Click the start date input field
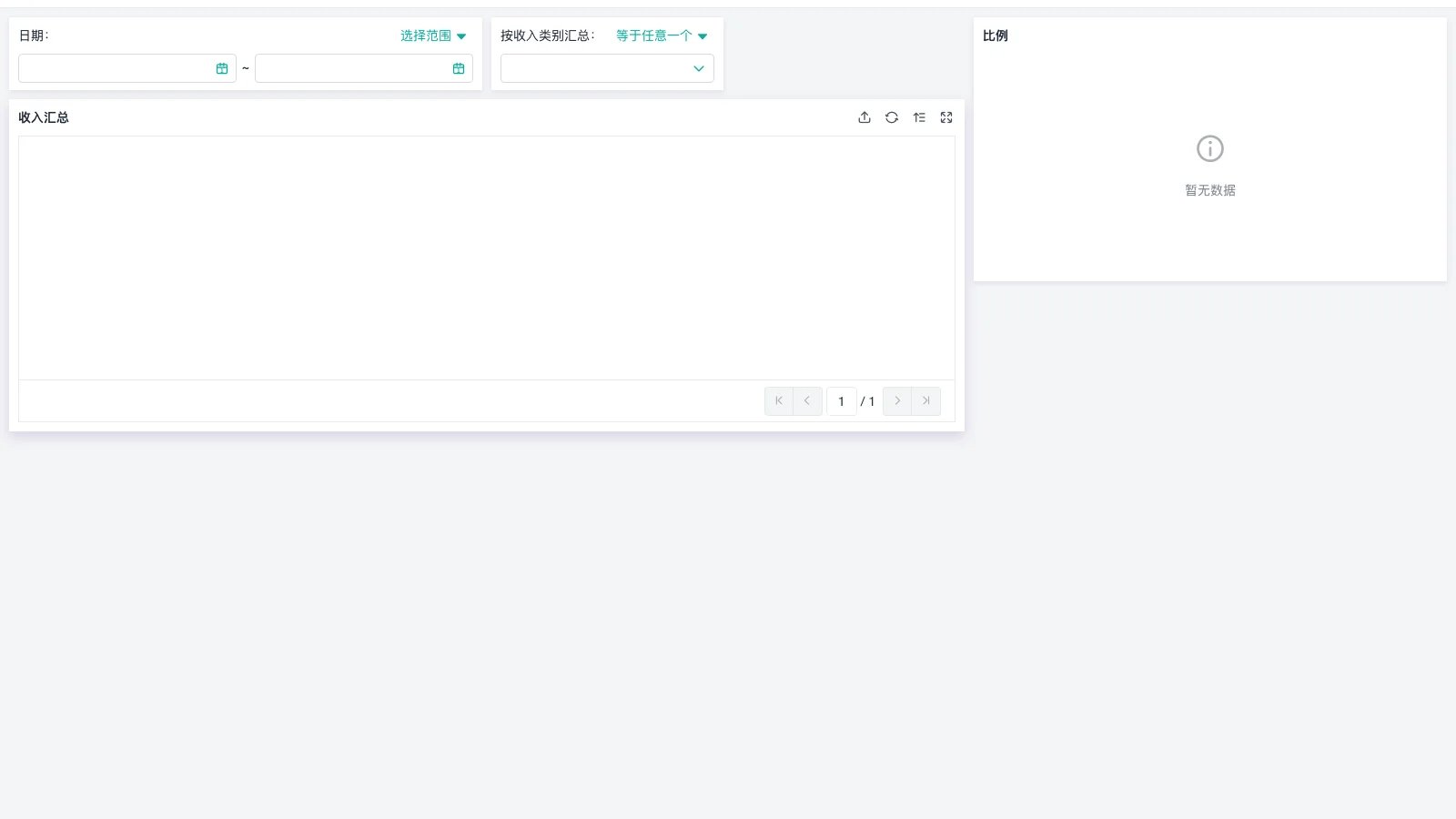Screen dimensions: 1456x819 point(127,68)
